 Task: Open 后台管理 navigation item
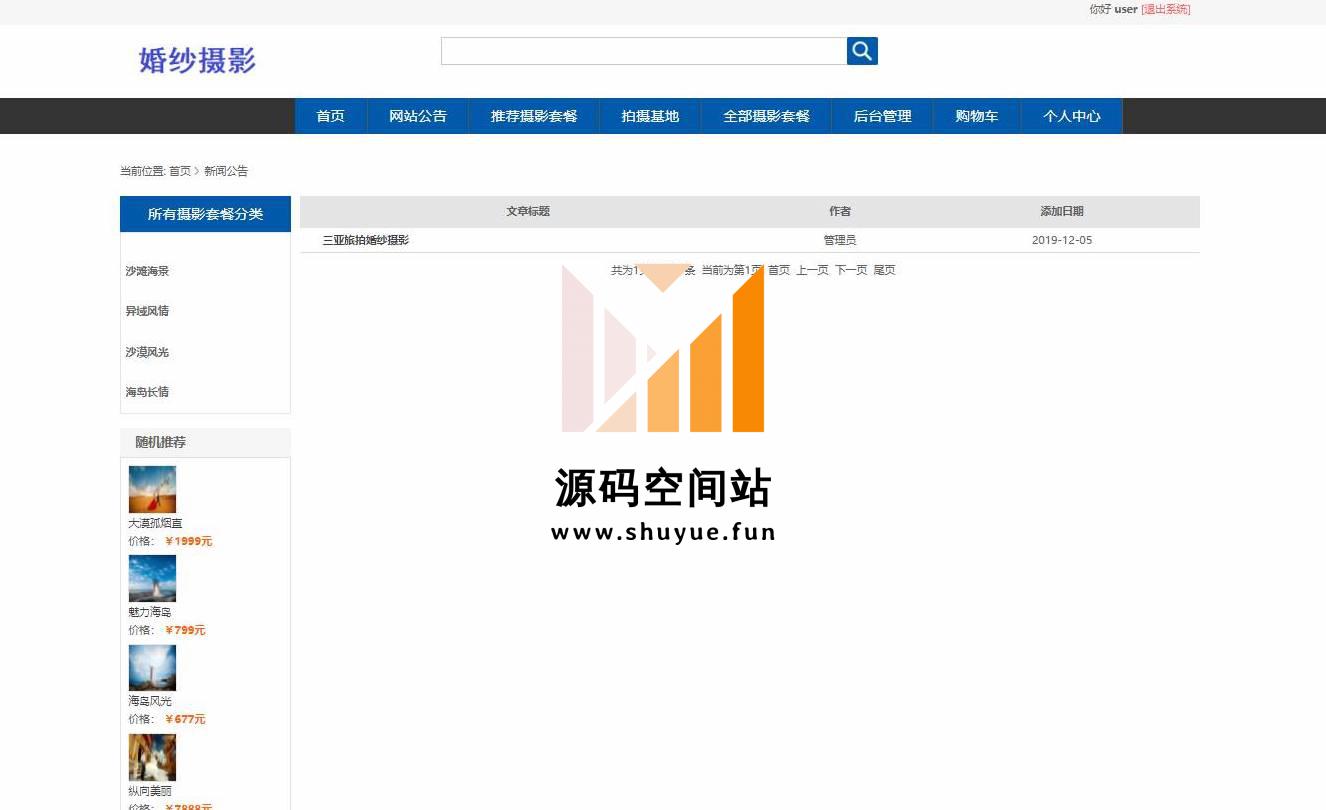point(882,116)
